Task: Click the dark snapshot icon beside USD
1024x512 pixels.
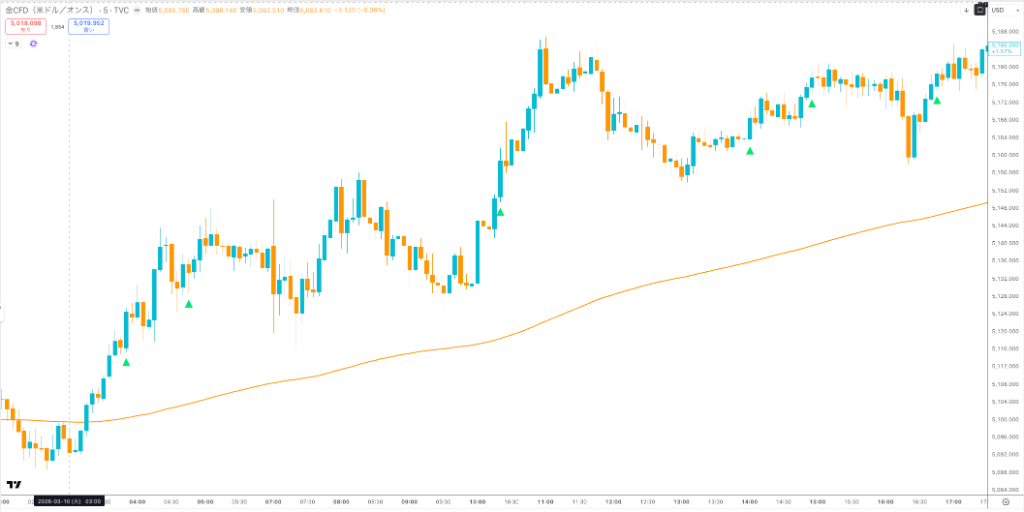Action: (979, 11)
